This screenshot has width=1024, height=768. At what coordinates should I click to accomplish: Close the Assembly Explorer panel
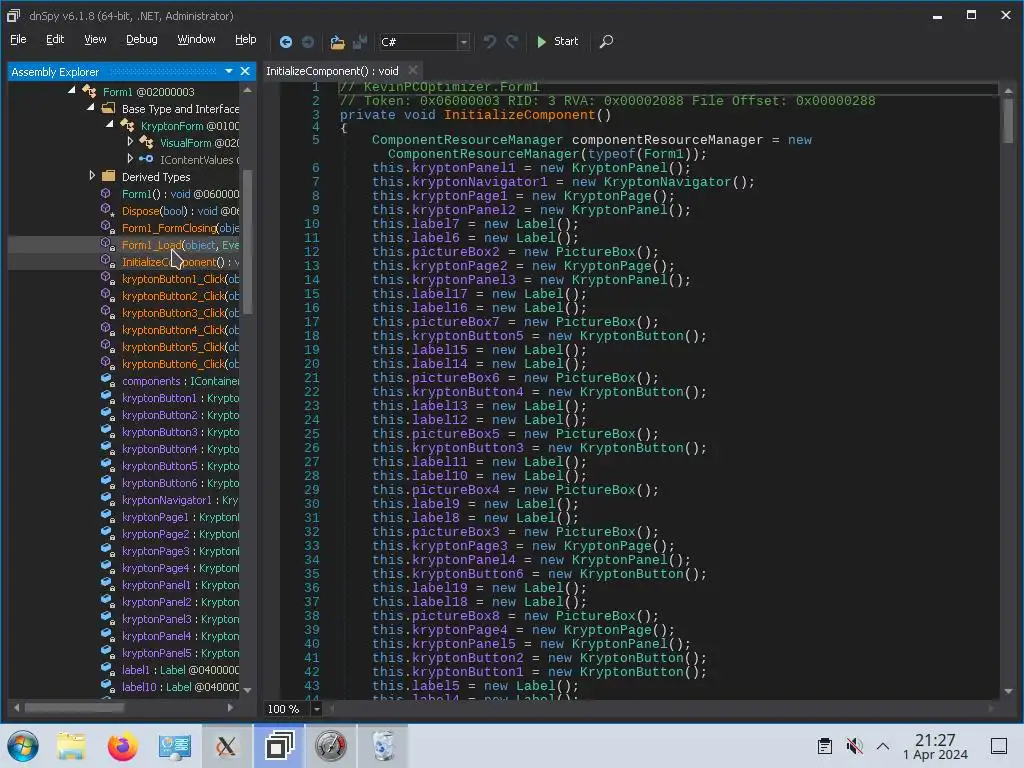(245, 71)
